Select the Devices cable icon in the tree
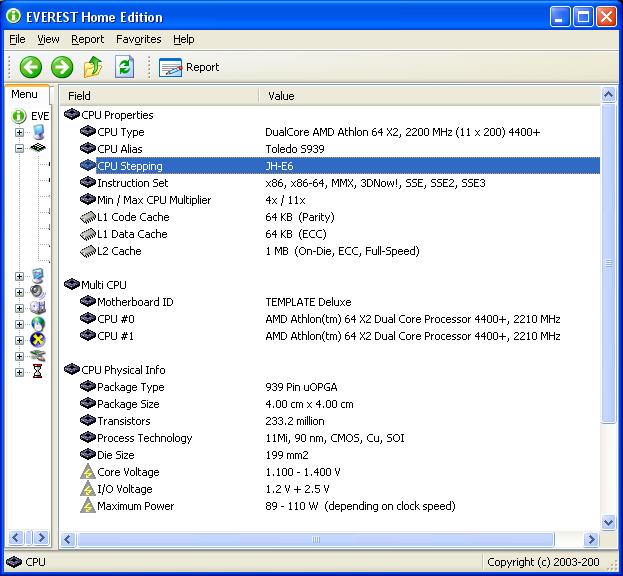This screenshot has height=576, width=623. coord(38,356)
